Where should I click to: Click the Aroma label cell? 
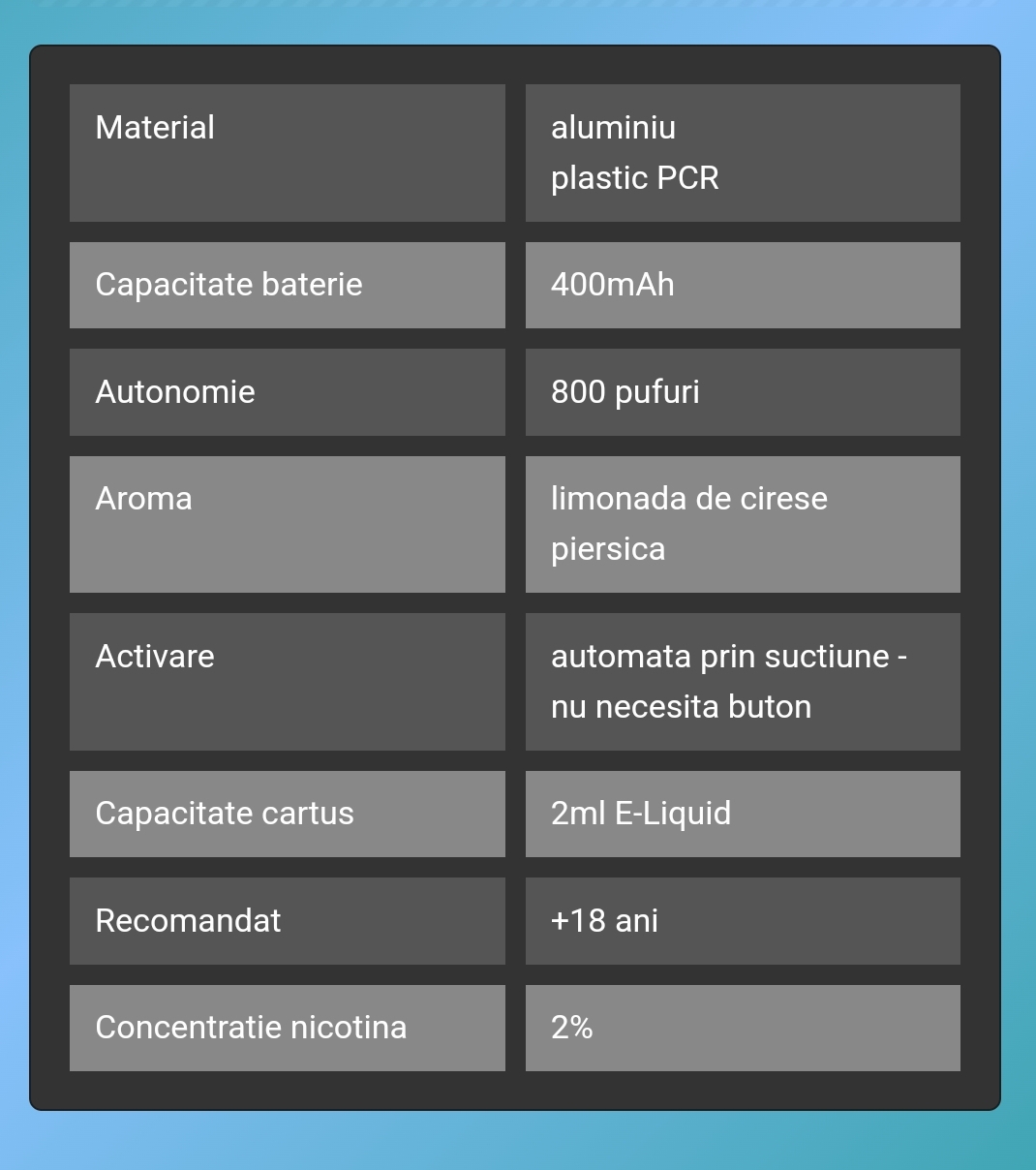coord(288,524)
